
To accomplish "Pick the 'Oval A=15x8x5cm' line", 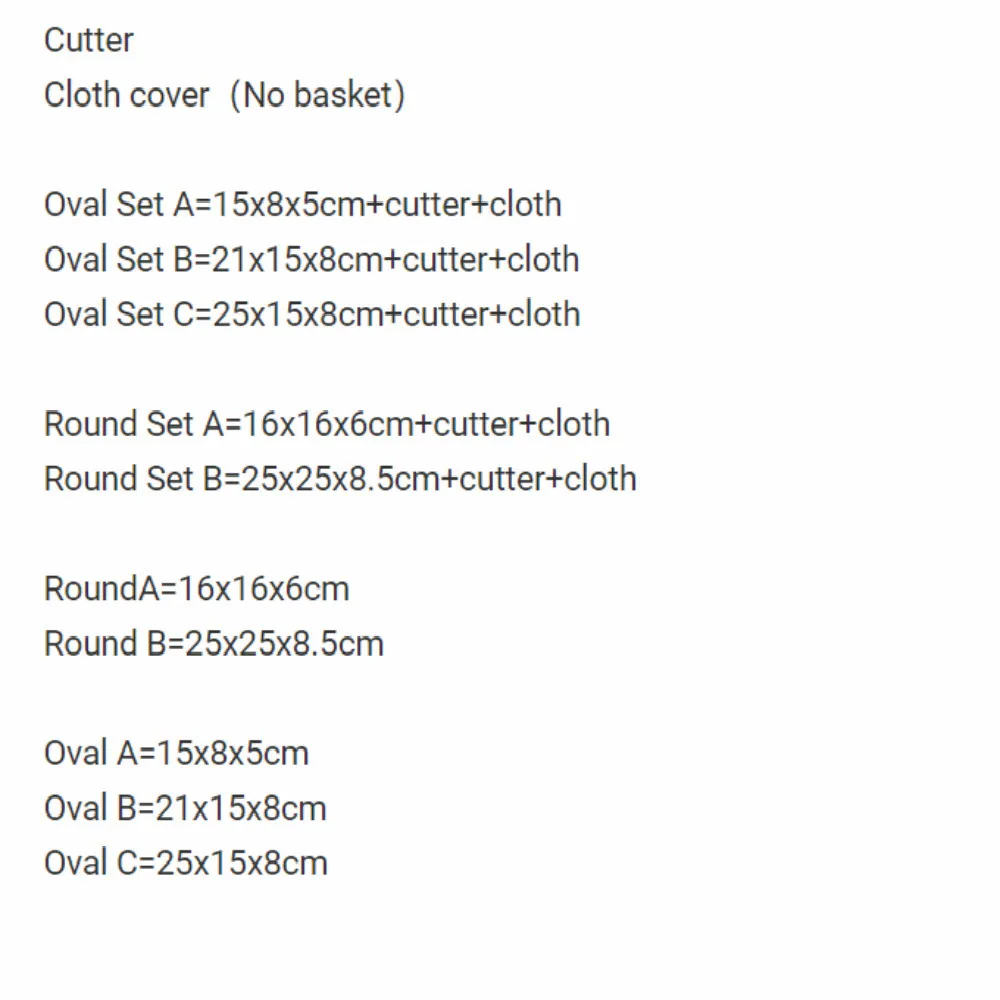I will coord(176,753).
